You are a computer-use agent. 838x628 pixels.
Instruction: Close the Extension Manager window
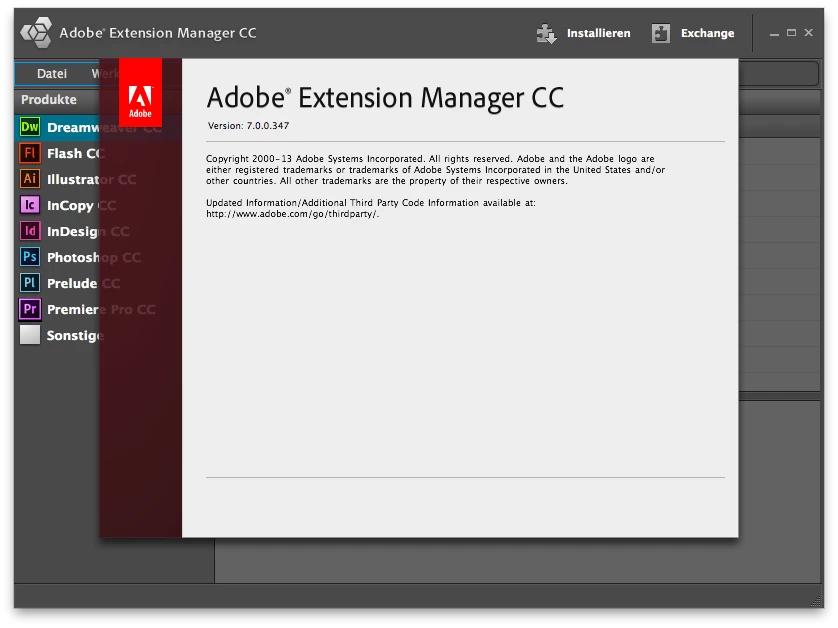tap(809, 33)
